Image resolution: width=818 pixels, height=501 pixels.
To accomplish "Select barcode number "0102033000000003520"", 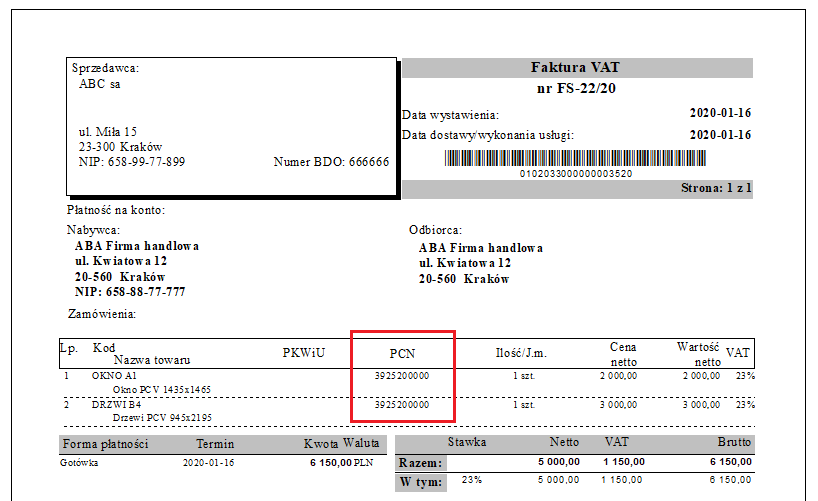I will click(576, 173).
